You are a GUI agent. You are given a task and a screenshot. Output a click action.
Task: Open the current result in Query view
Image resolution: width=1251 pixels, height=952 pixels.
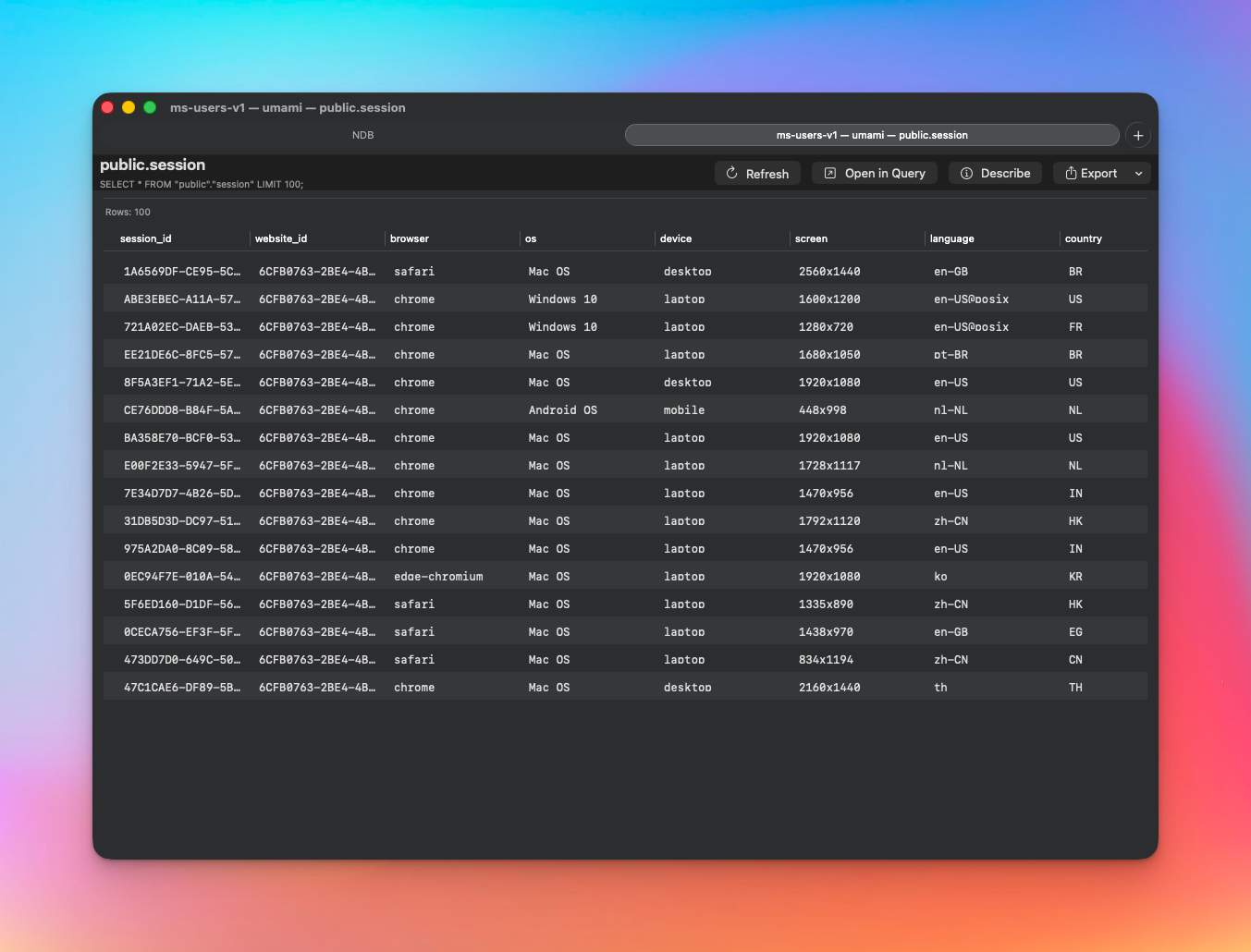[875, 173]
